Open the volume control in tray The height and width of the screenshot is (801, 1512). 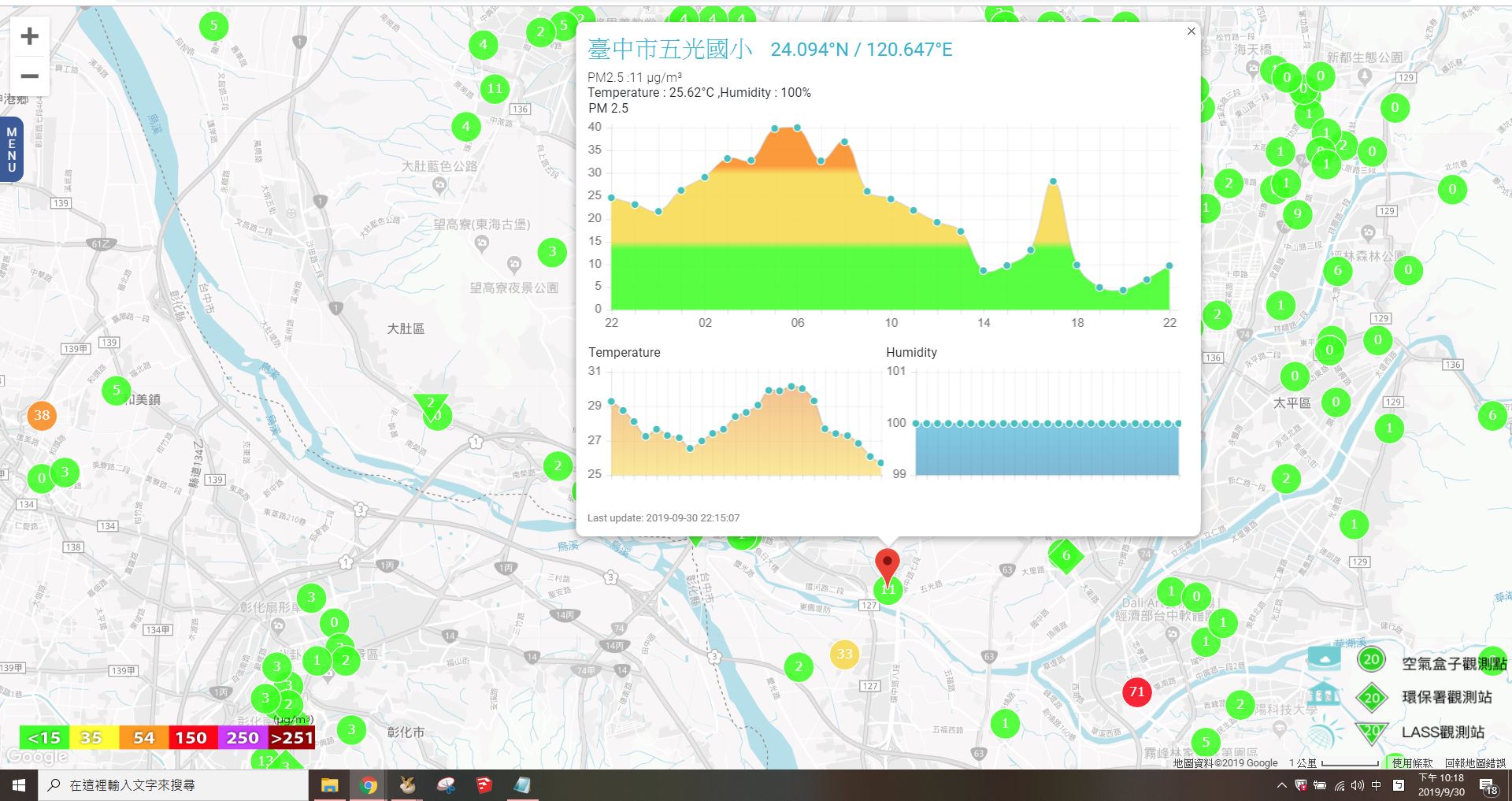pos(1357,785)
